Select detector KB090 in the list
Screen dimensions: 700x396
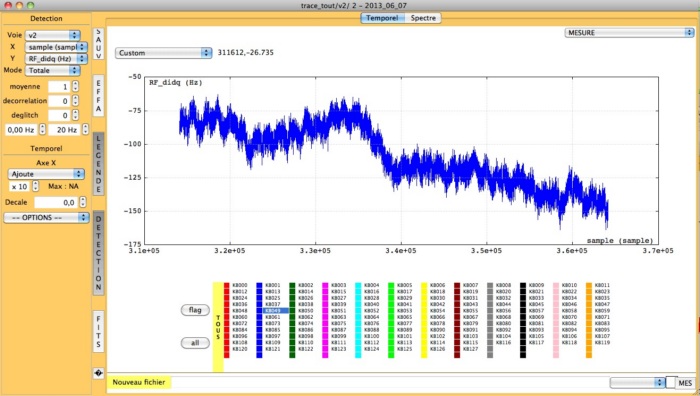(x=438, y=329)
